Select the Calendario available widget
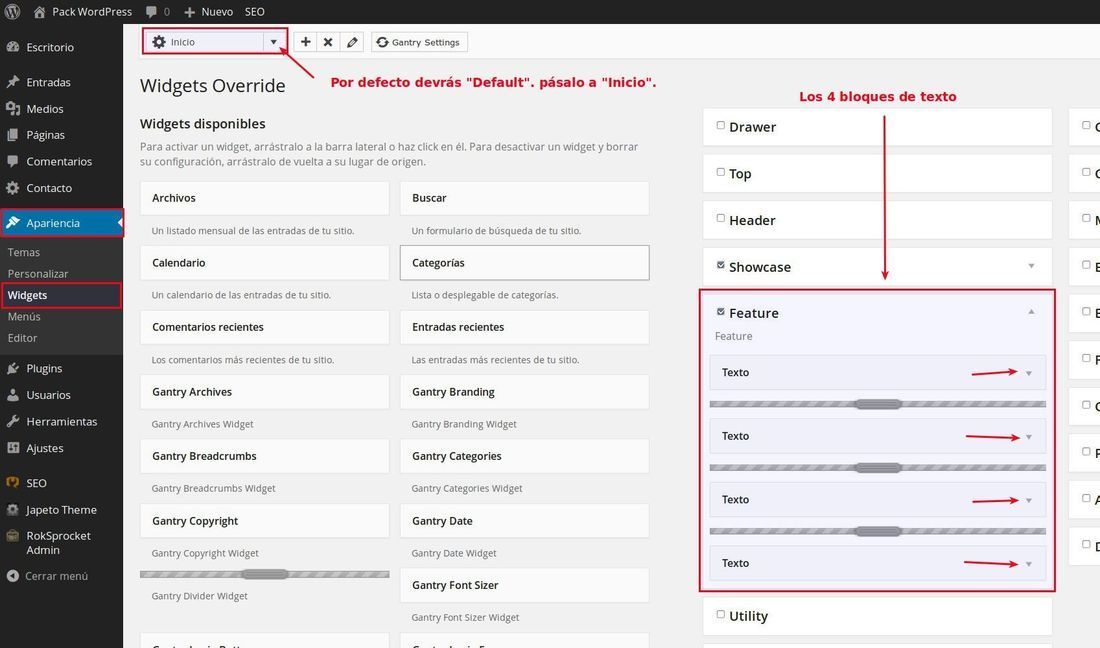Viewport: 1100px width, 648px height. pyautogui.click(x=264, y=263)
